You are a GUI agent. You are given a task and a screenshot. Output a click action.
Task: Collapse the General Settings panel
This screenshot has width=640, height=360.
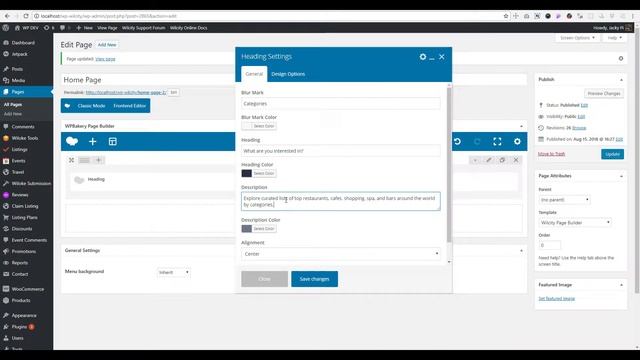pos(521,250)
